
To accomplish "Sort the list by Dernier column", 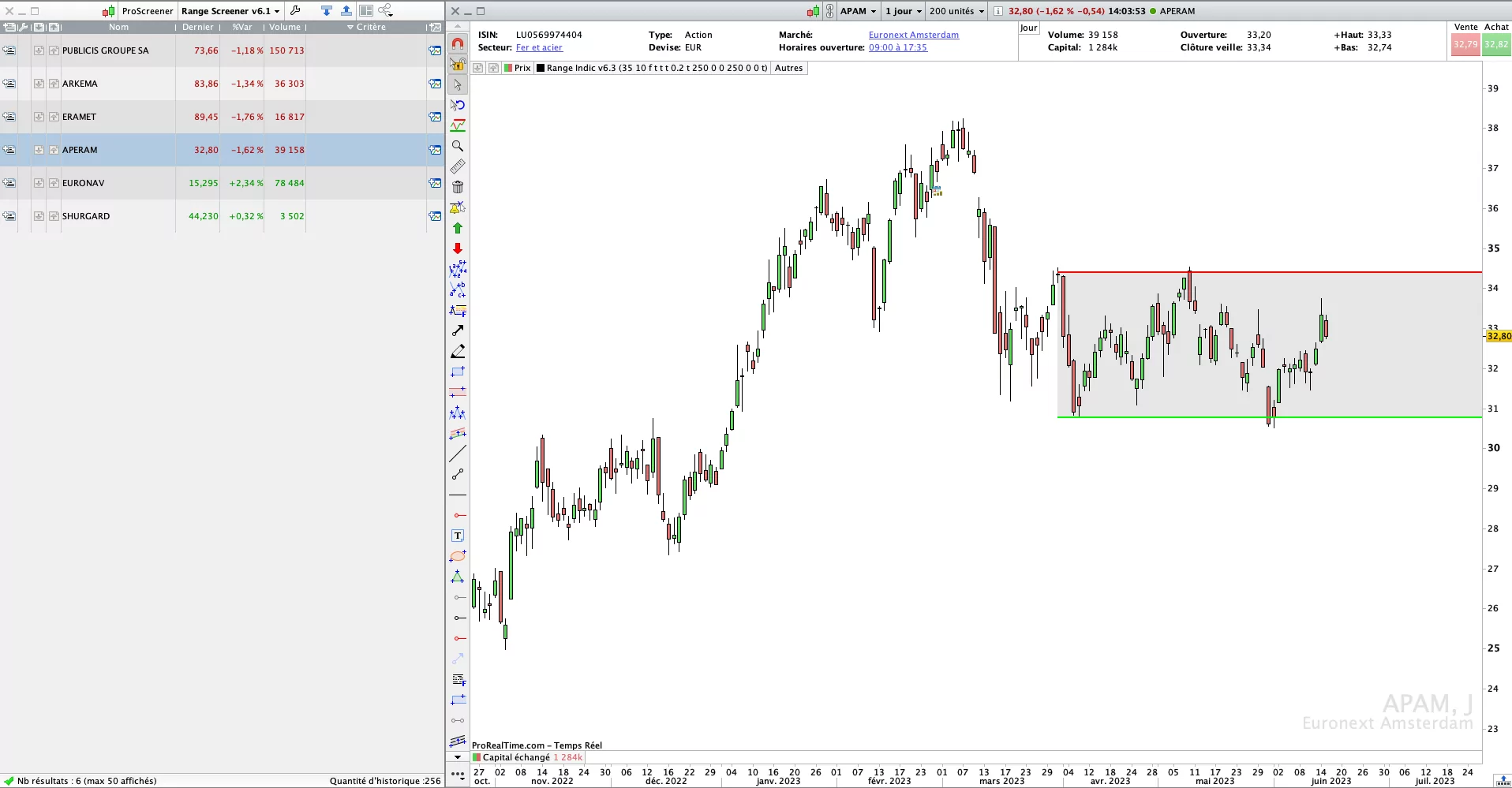I will (x=197, y=27).
